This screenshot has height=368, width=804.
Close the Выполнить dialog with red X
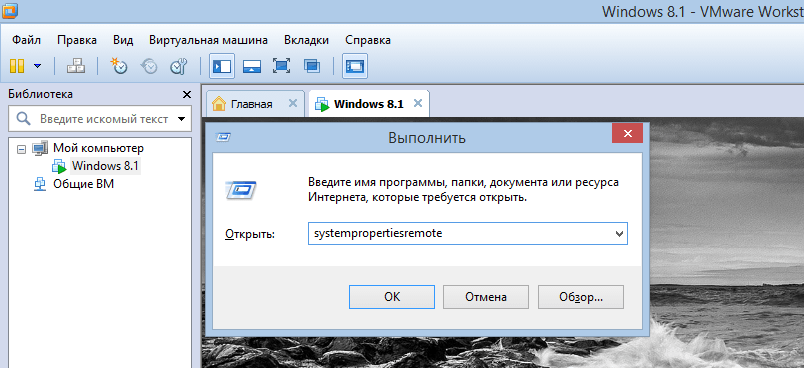coord(627,133)
